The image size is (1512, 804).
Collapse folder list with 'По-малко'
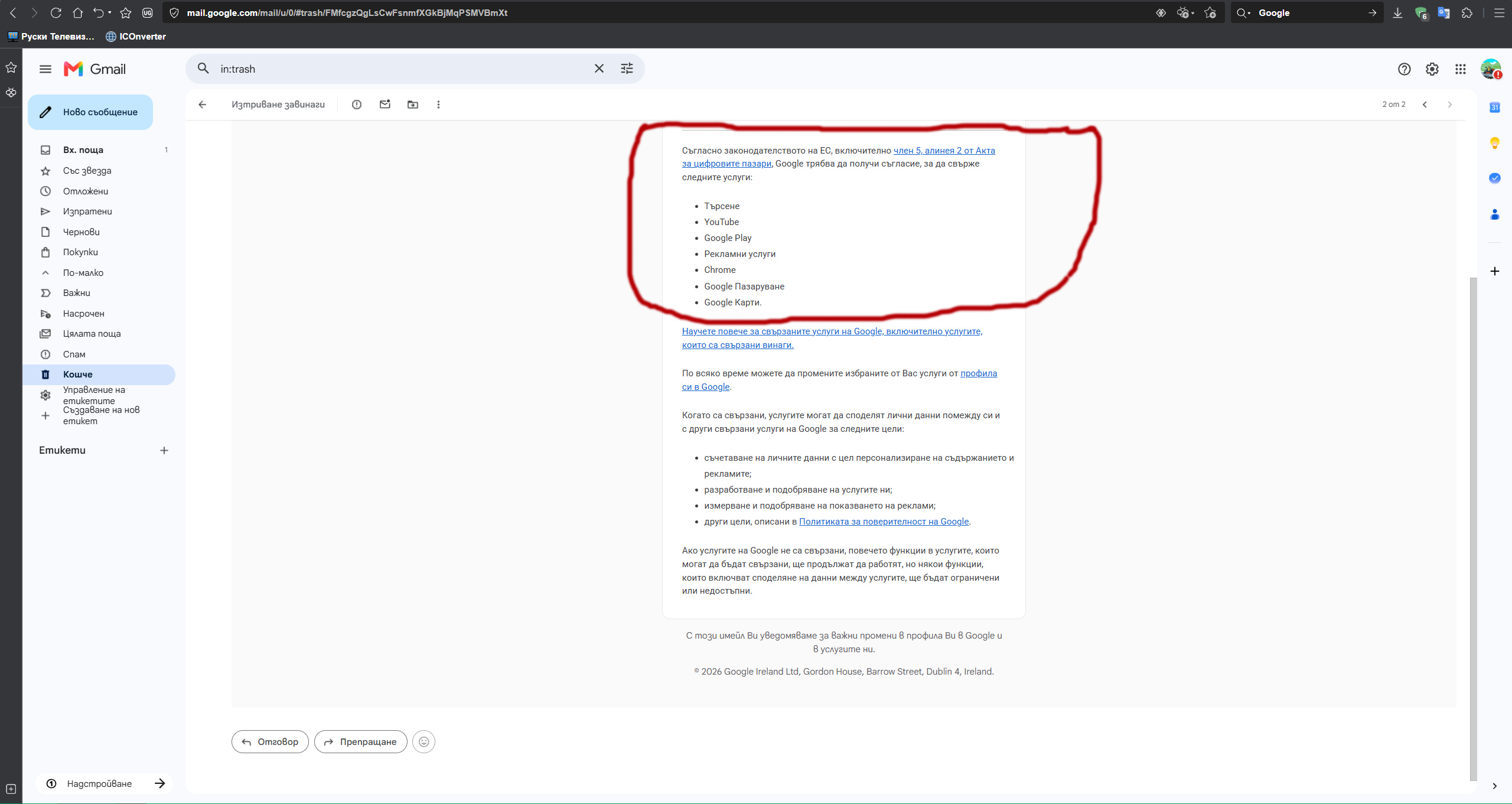99,273
